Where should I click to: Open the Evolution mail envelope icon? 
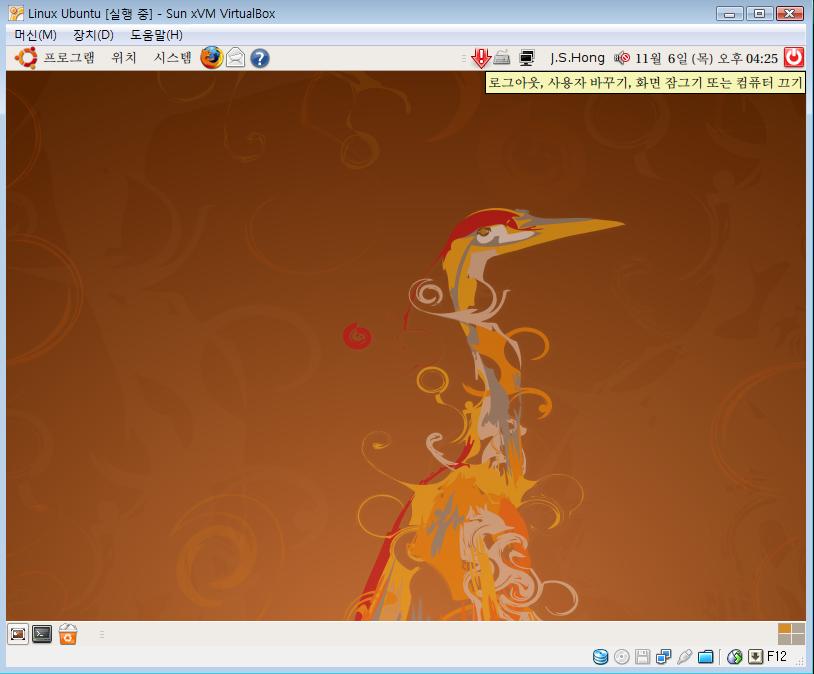tap(235, 58)
